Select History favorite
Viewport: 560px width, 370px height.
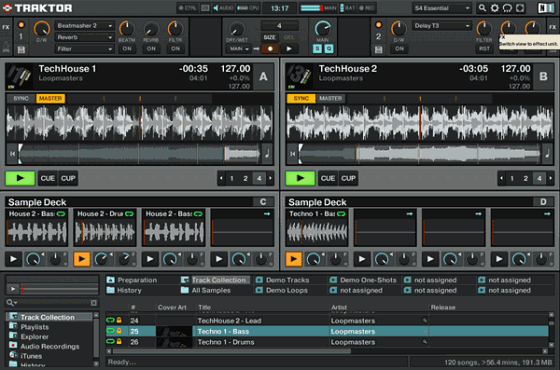tap(124, 290)
